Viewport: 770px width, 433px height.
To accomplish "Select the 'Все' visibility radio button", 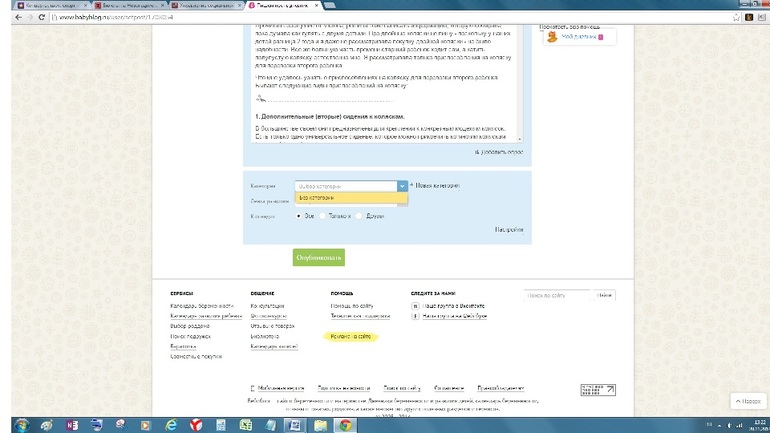I will (299, 216).
